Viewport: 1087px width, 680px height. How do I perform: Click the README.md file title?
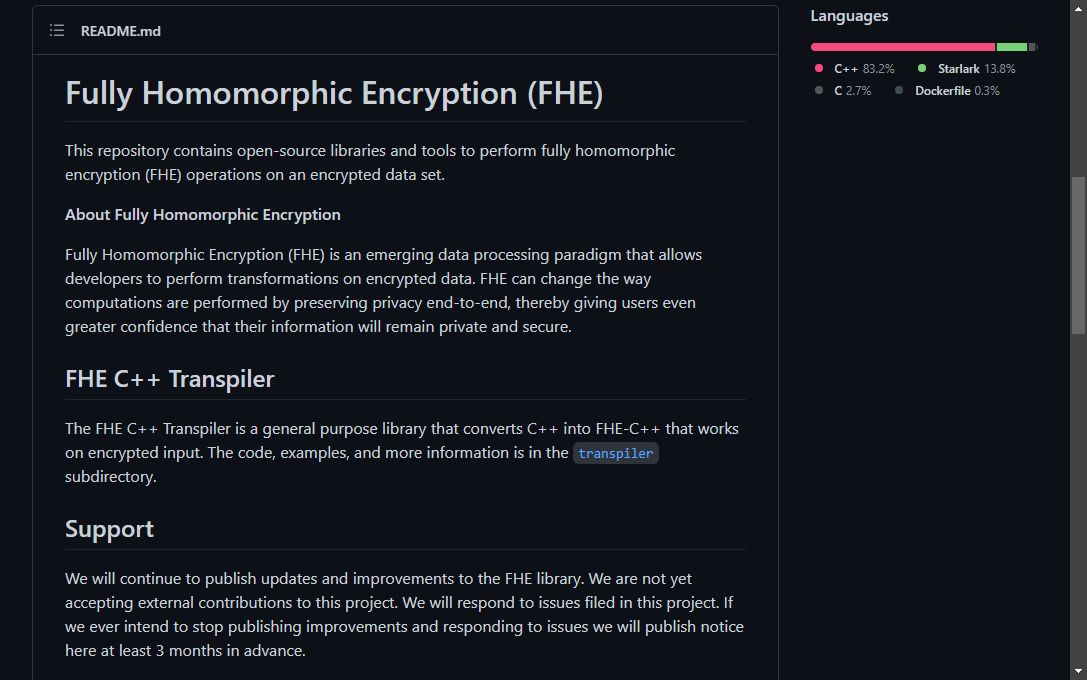121,31
